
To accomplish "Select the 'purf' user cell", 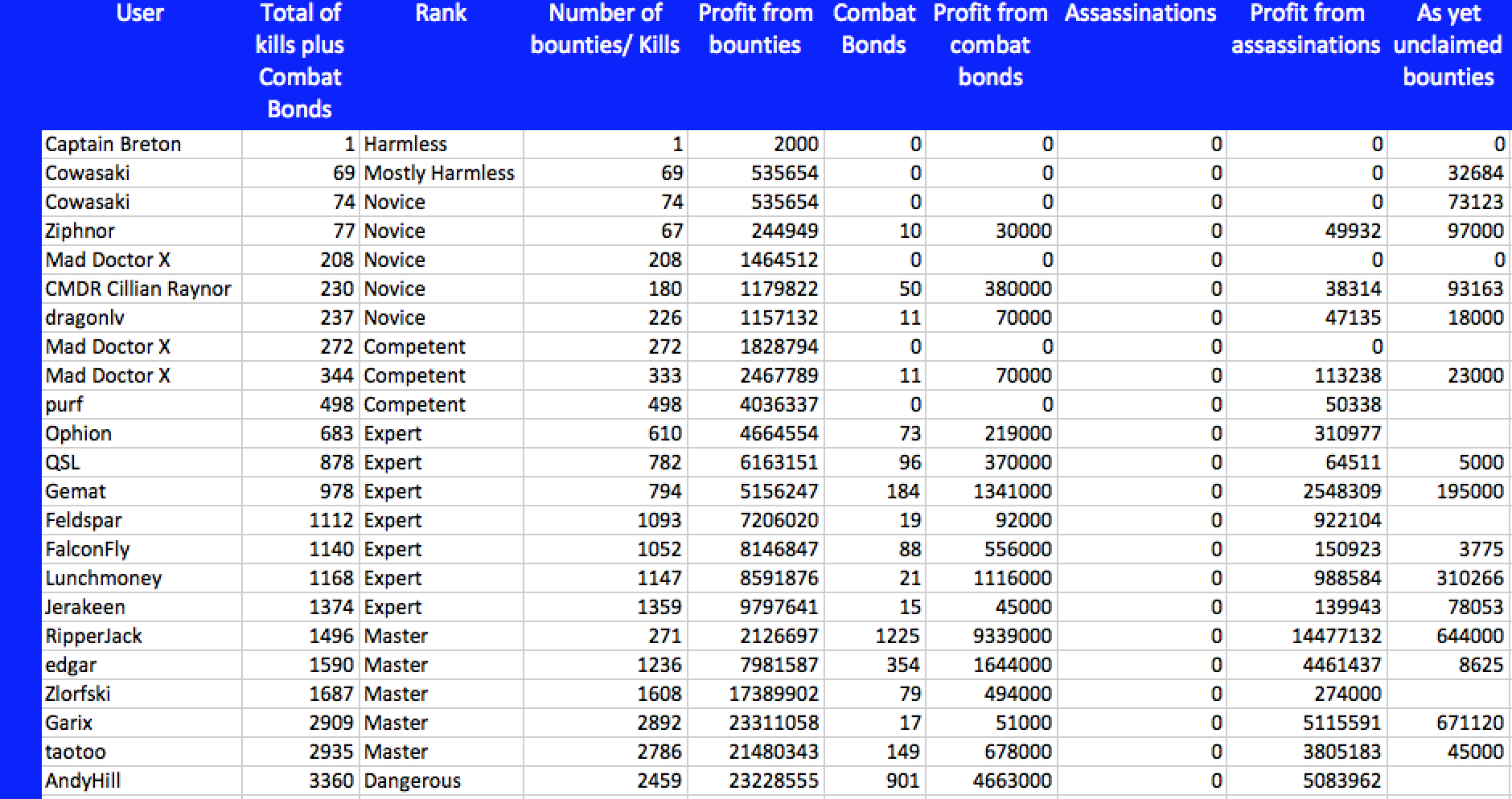I will point(142,404).
